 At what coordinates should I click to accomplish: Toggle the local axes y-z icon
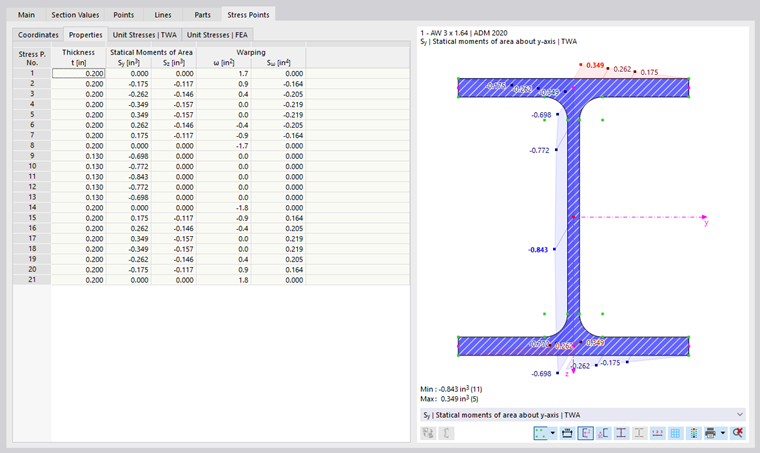click(586, 433)
